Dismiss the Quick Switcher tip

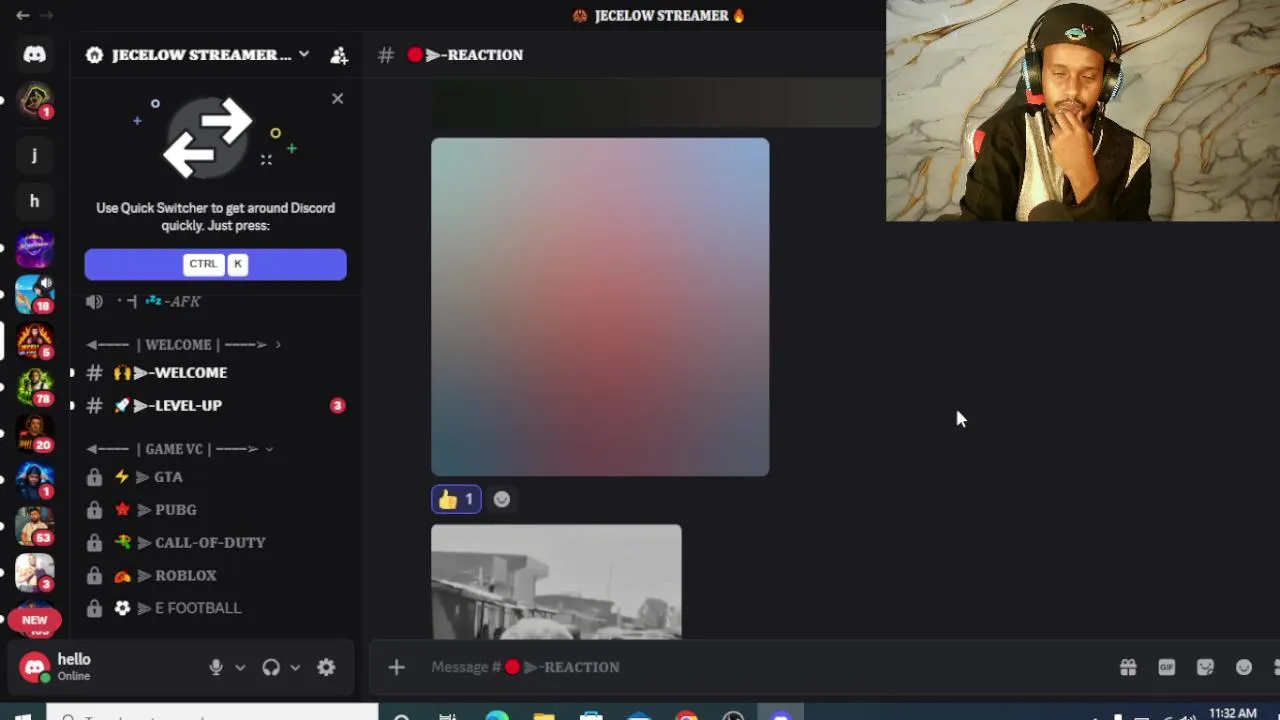coord(337,99)
